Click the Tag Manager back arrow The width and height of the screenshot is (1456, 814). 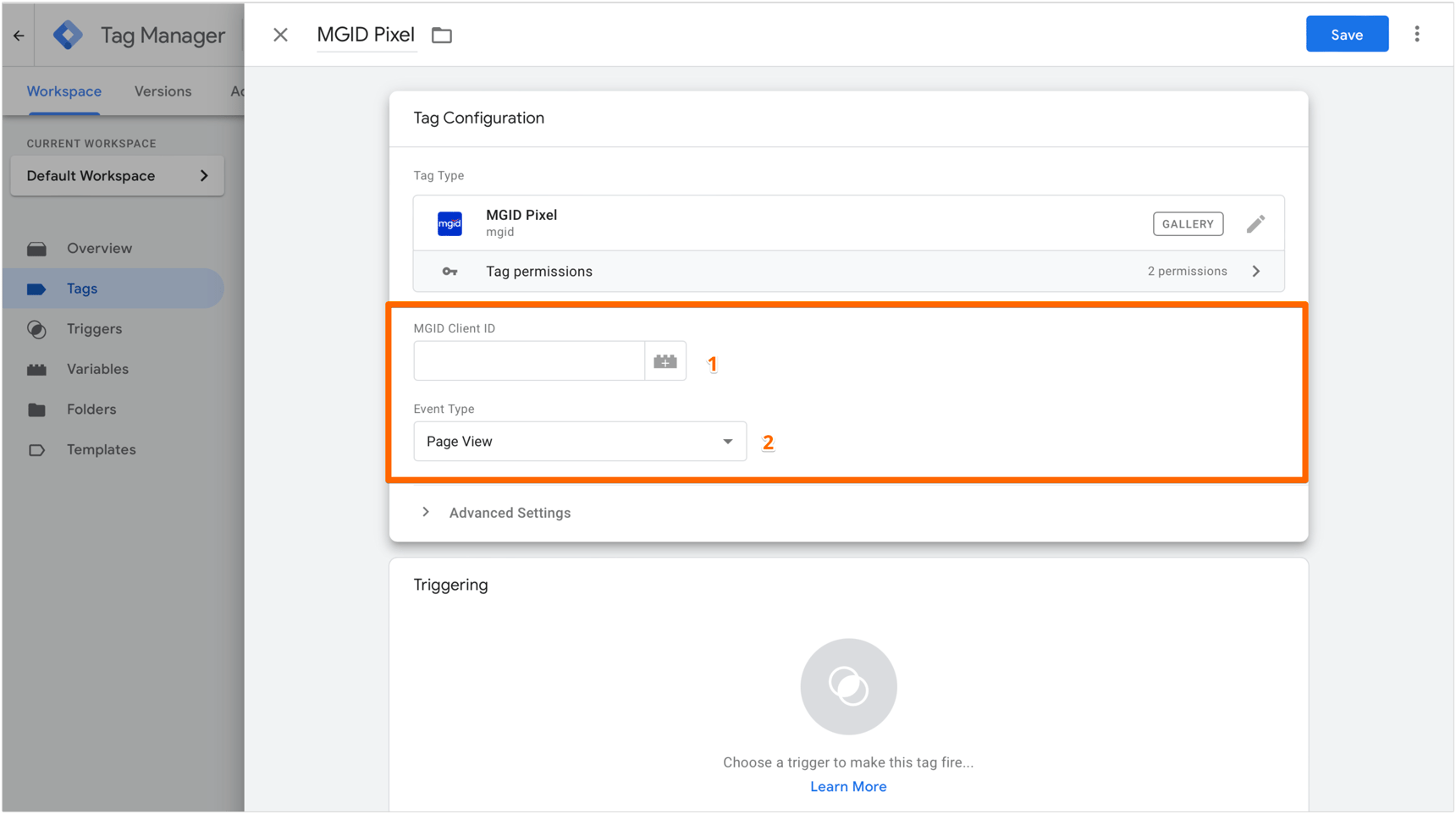pos(18,35)
